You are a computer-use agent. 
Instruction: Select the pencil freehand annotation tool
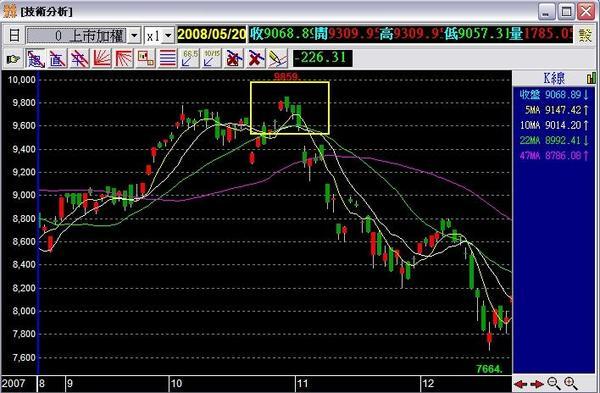pyautogui.click(x=278, y=59)
